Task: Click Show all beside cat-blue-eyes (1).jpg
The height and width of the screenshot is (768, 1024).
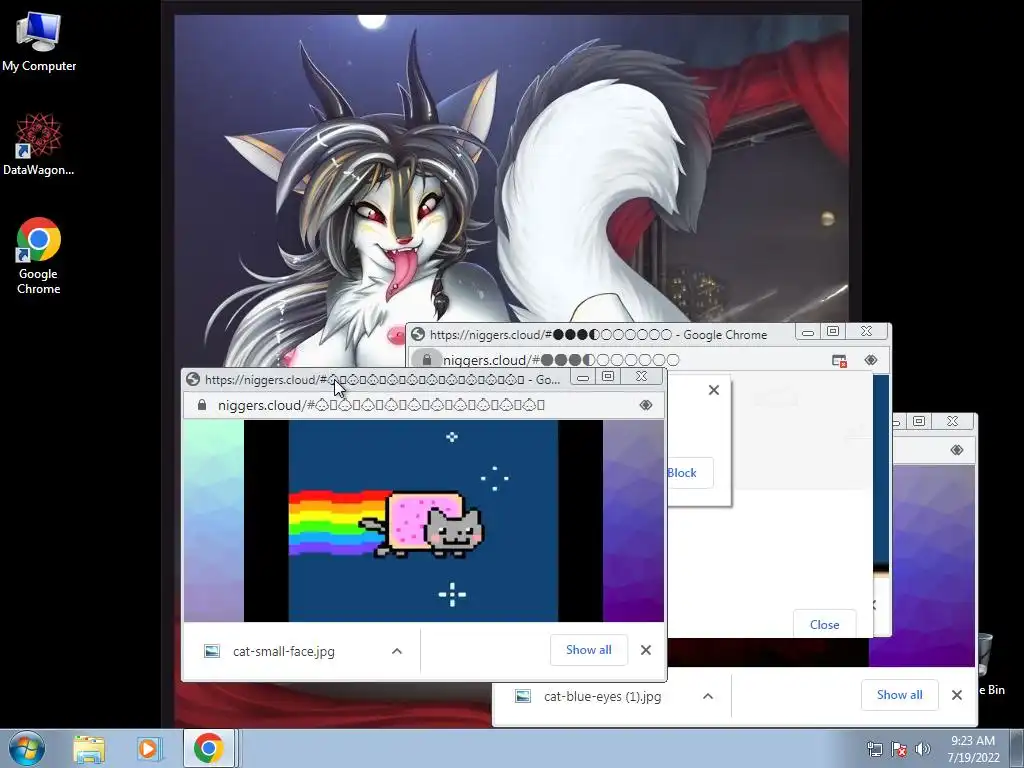Action: [x=899, y=695]
